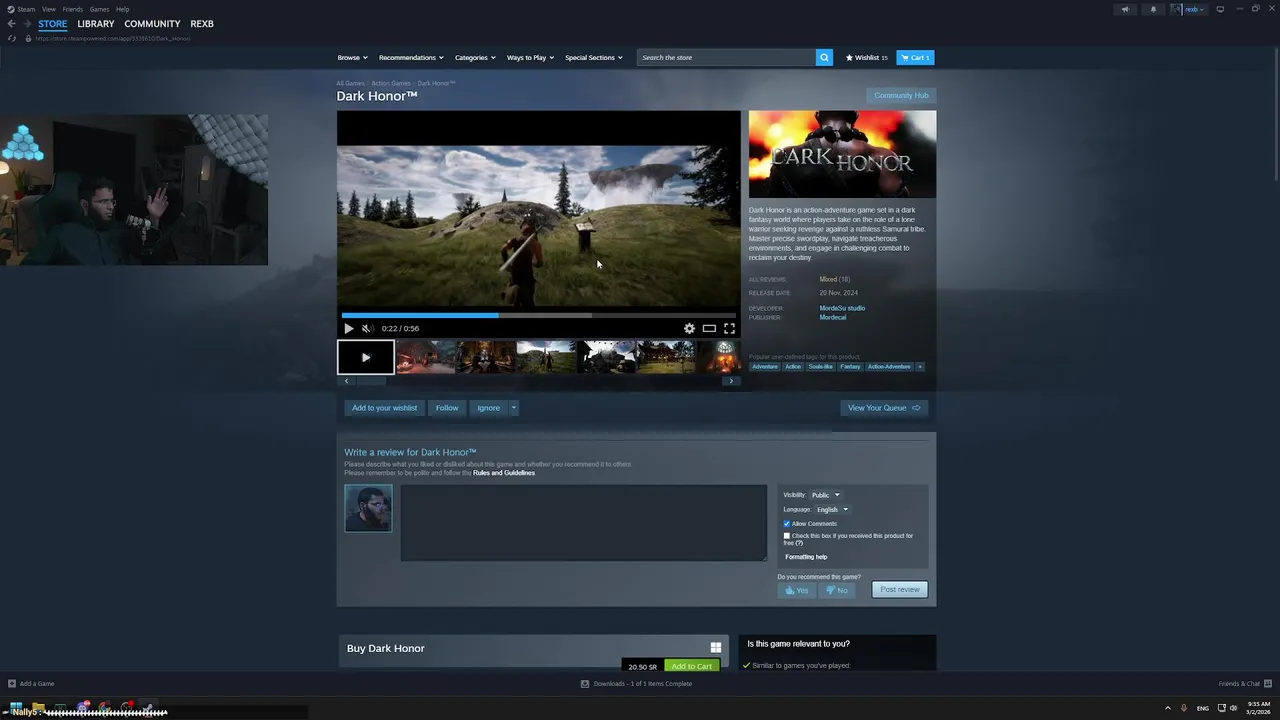Toggle the Allow Comments checkbox
Viewport: 1280px width, 720px height.
click(x=787, y=524)
